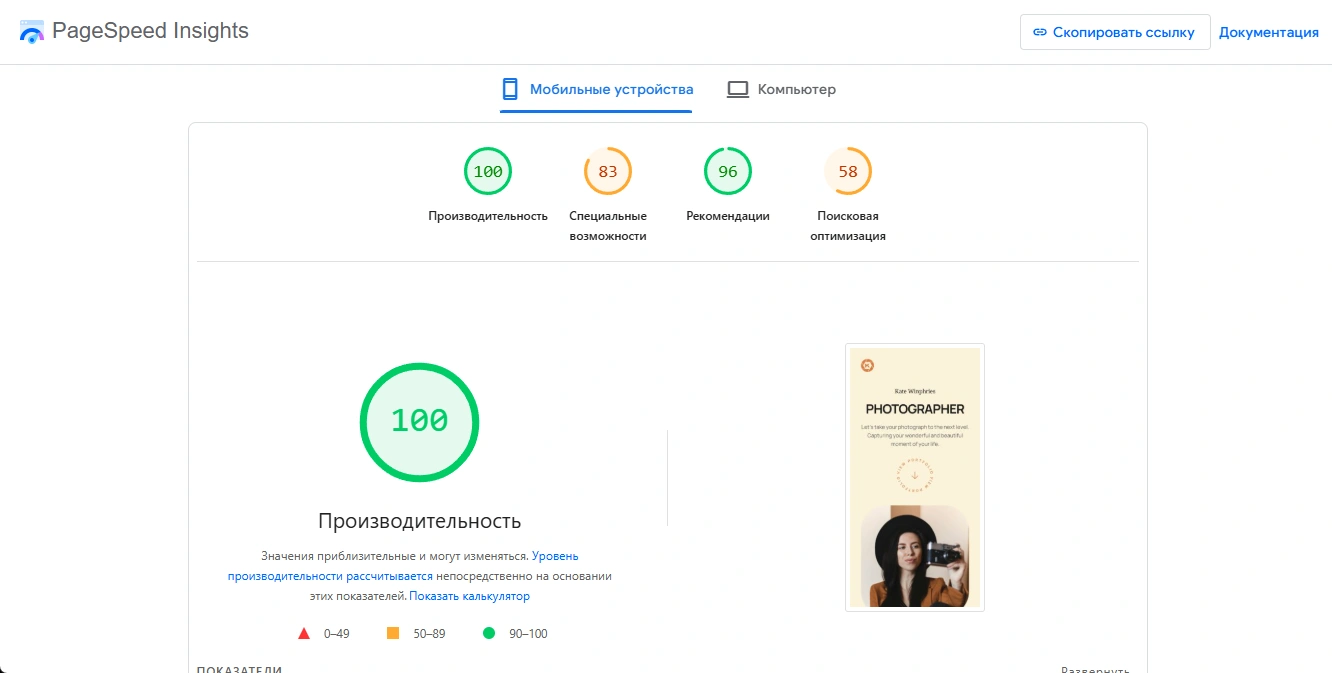
Task: Click the orange square legend swatch for 50–89
Action: [393, 633]
